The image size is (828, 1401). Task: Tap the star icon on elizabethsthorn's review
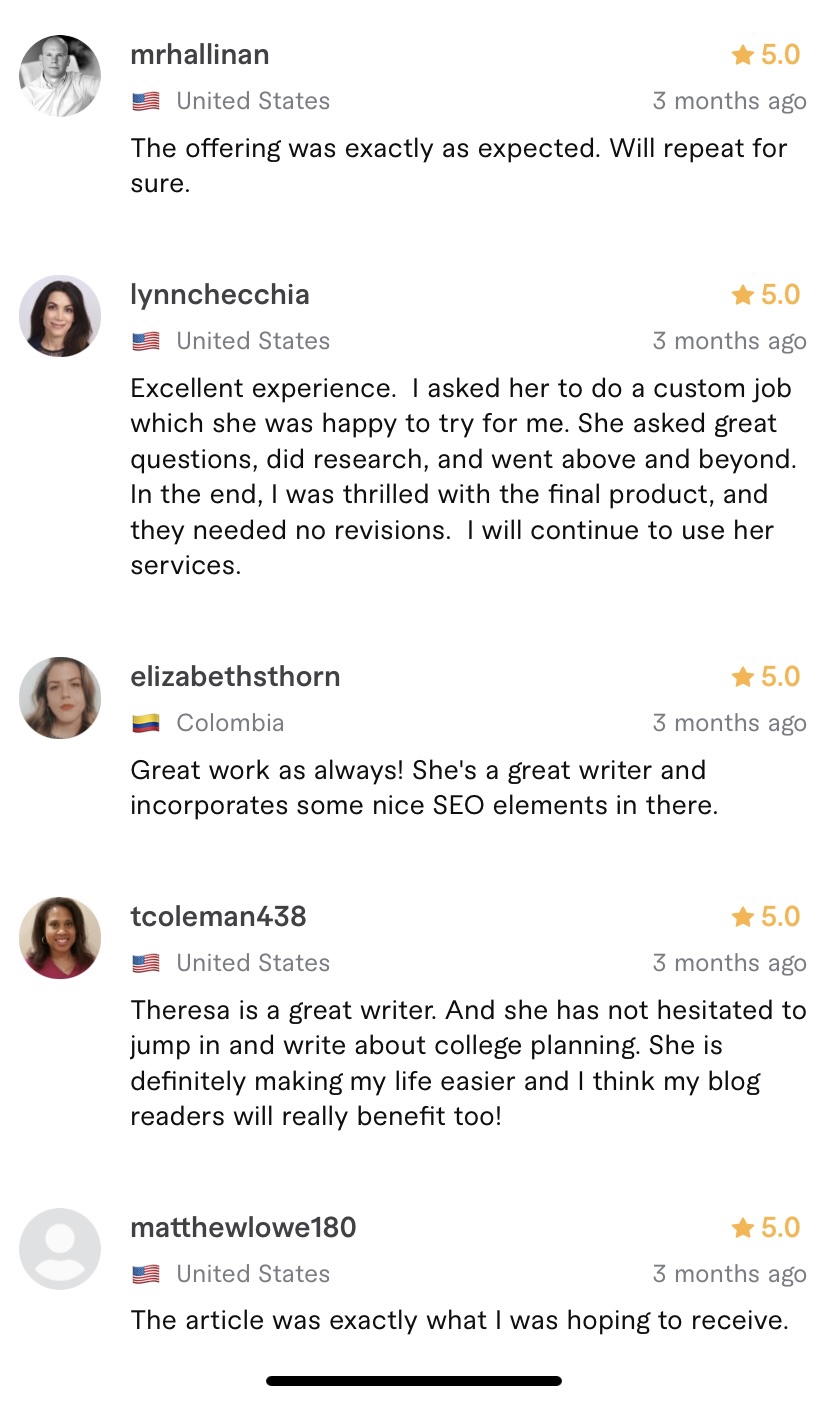click(742, 677)
